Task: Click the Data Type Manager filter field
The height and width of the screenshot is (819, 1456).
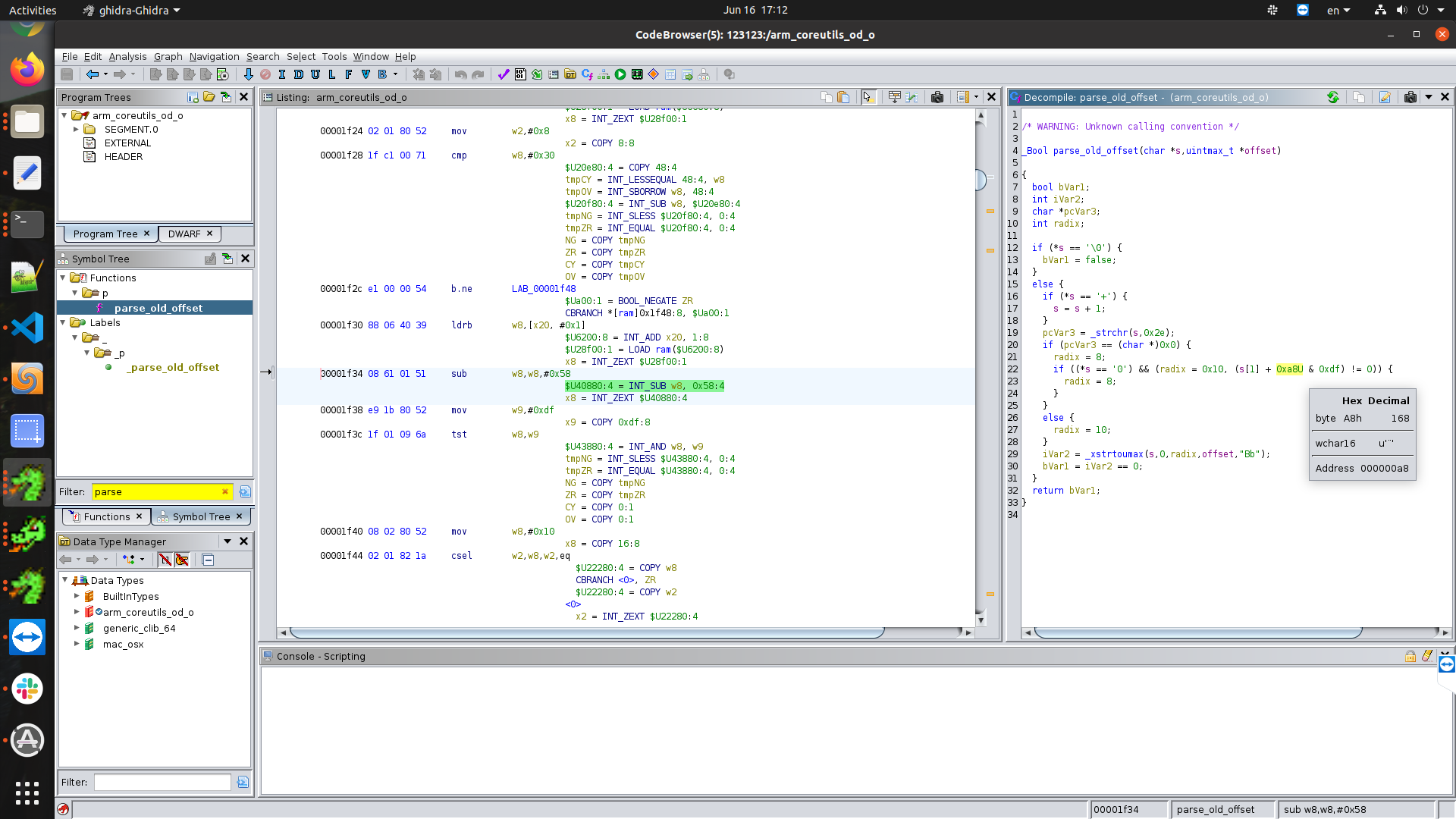Action: (162, 782)
